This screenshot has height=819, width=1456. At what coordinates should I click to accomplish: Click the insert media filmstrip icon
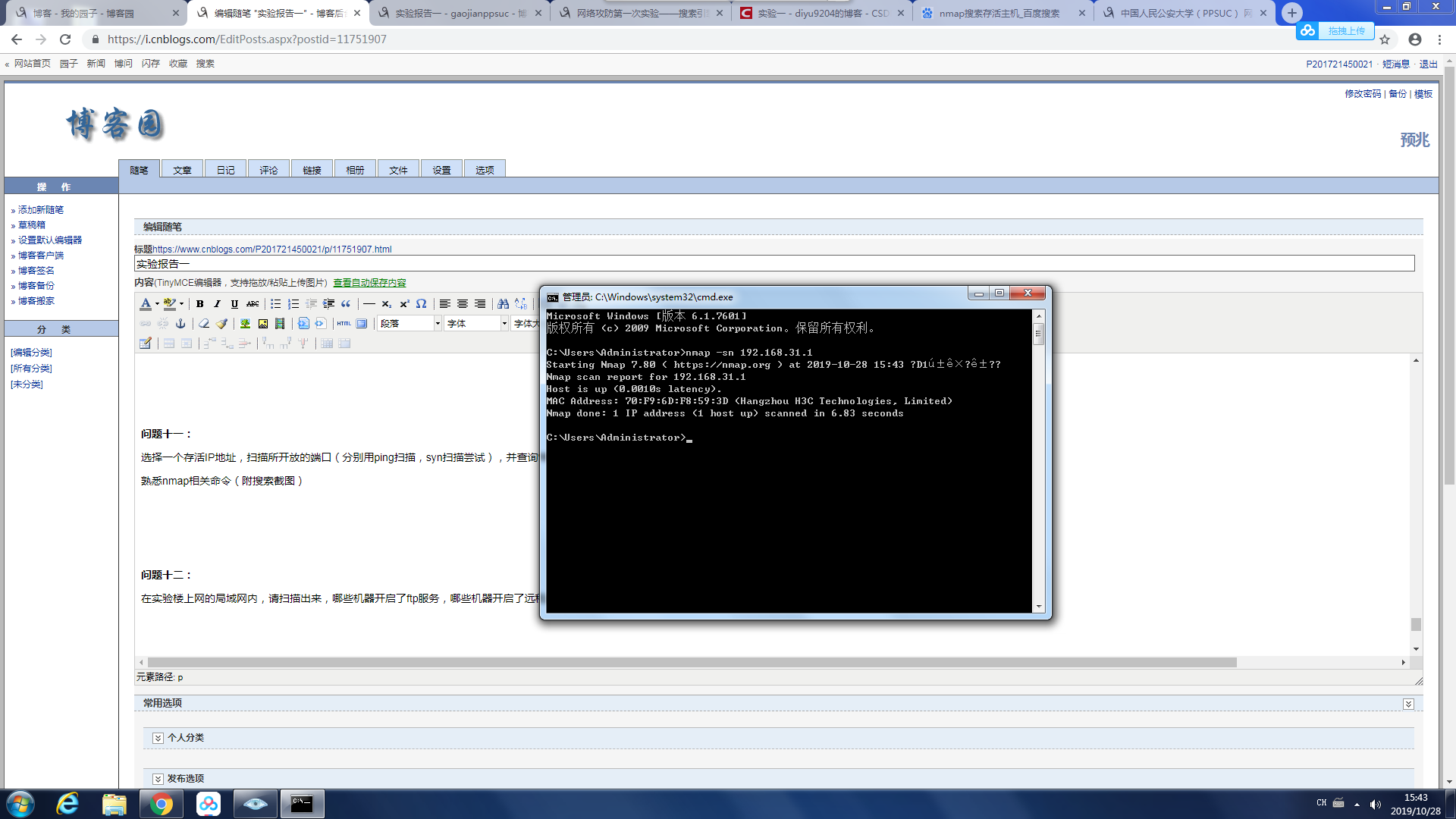click(x=280, y=324)
